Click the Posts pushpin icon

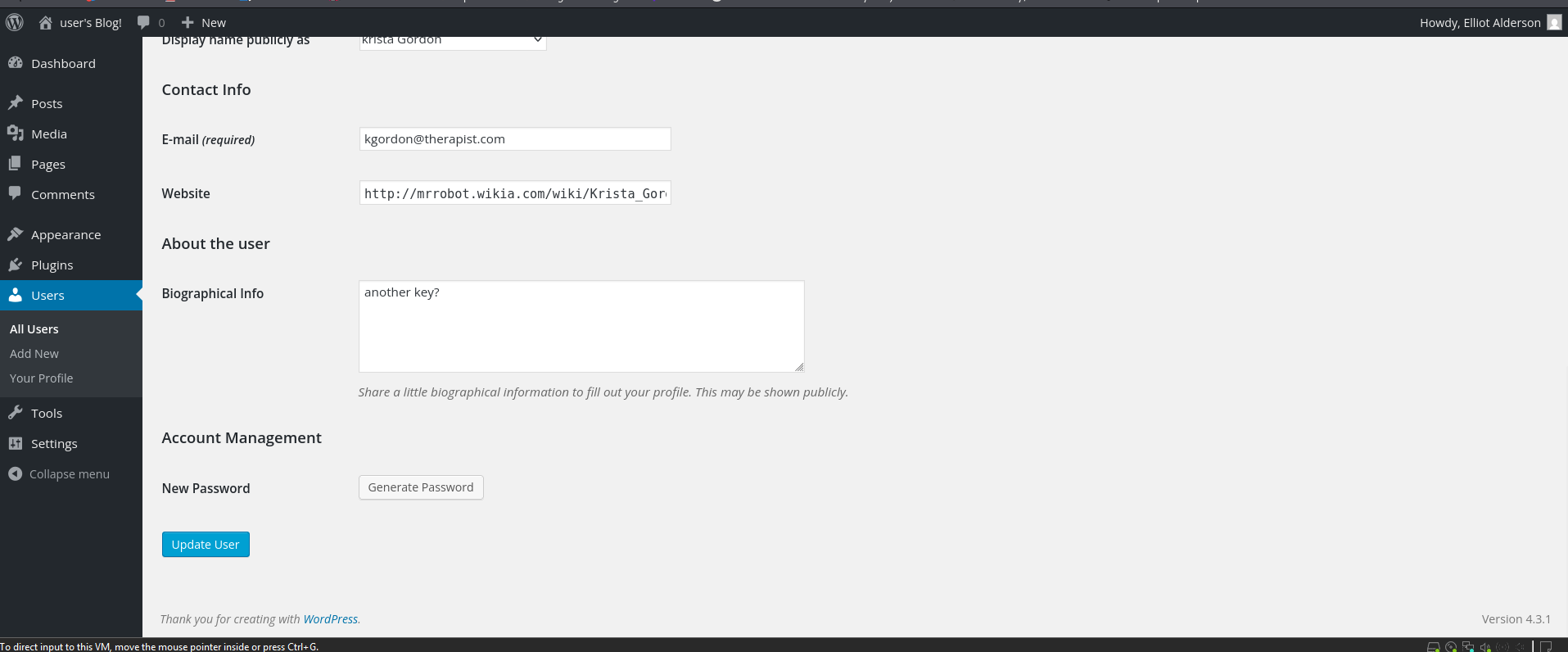point(15,103)
